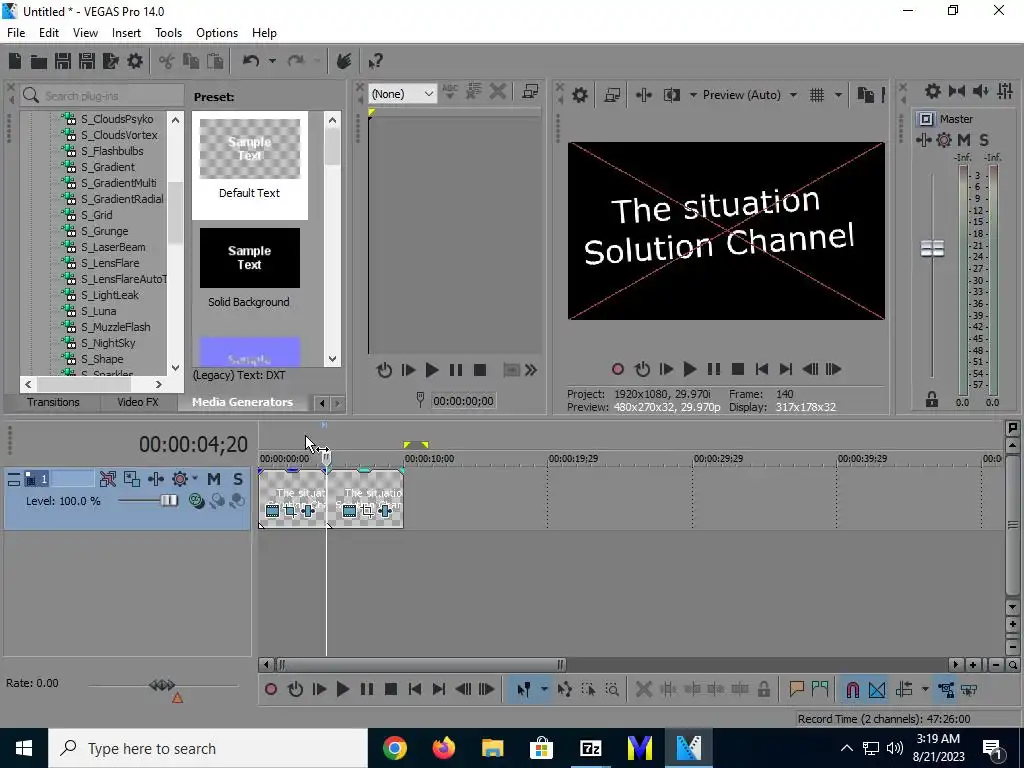Select the Normal Edit tool in bottom toolbar
The width and height of the screenshot is (1024, 768).
click(x=523, y=690)
